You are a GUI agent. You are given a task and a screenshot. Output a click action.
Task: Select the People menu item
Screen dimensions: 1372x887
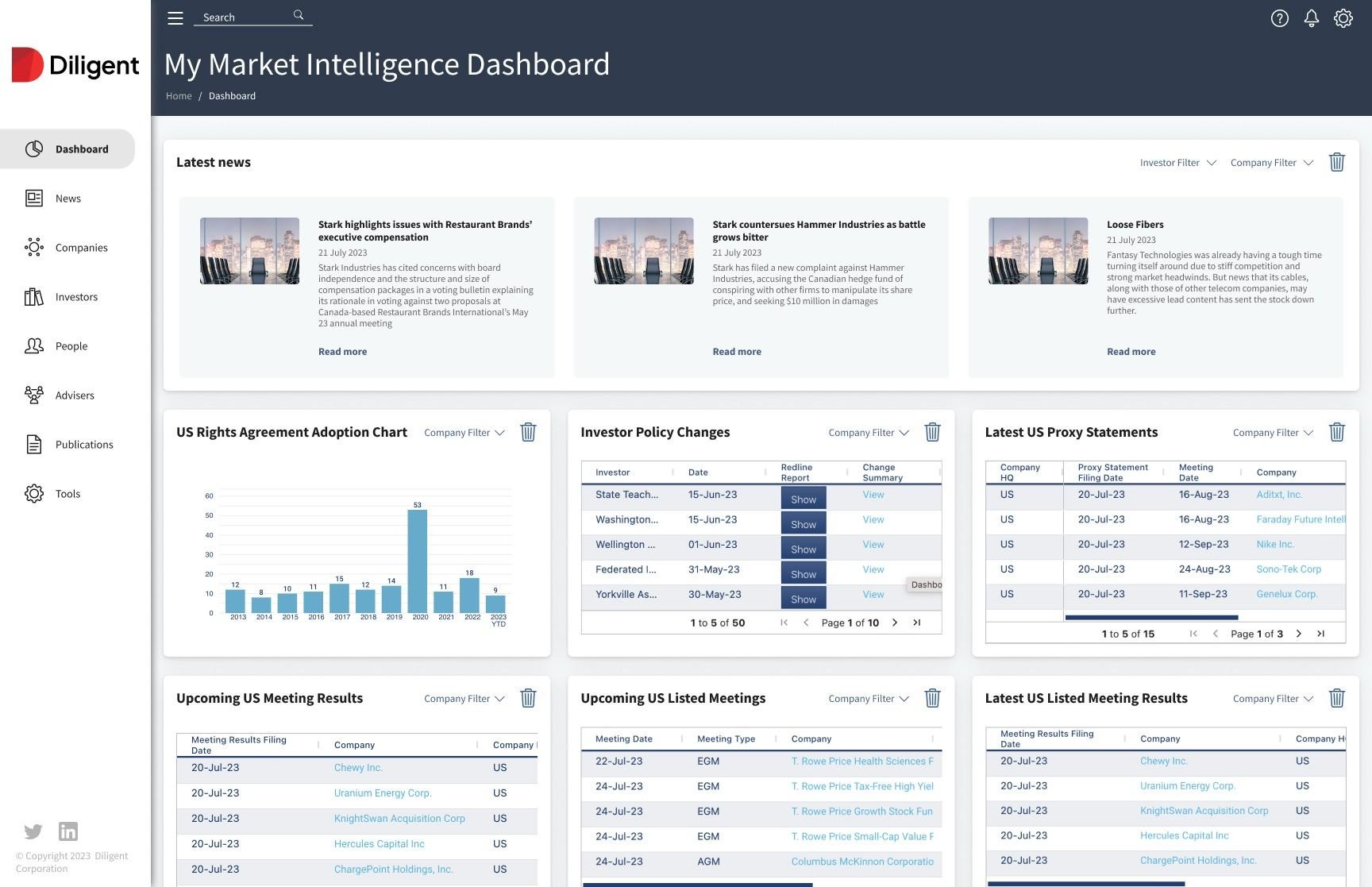[x=71, y=346]
